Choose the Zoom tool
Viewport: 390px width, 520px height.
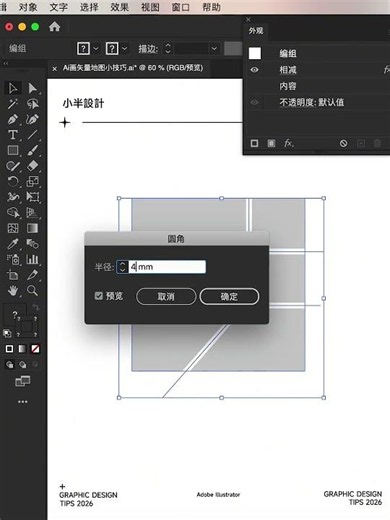coord(32,291)
